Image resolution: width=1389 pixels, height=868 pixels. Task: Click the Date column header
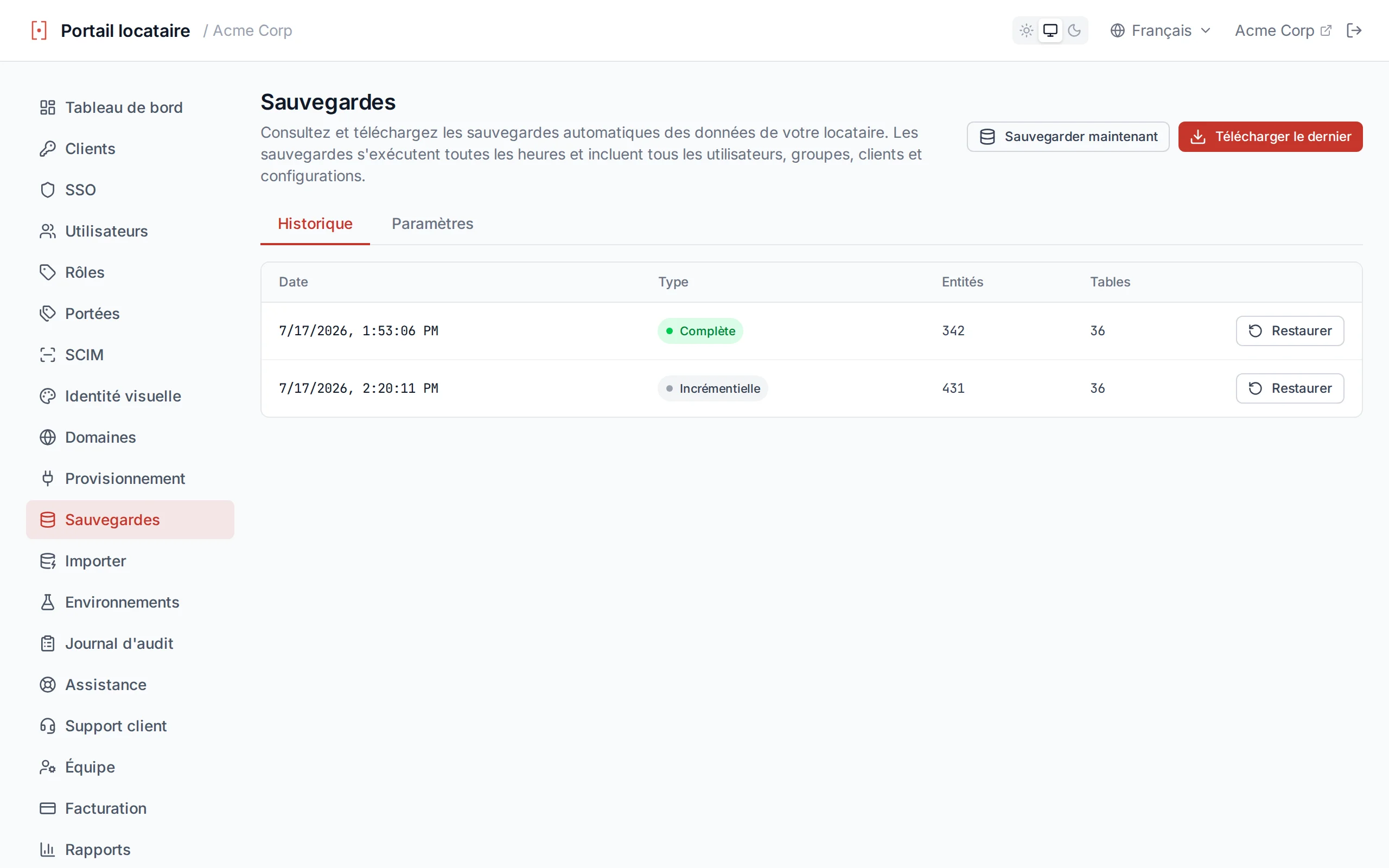(294, 282)
